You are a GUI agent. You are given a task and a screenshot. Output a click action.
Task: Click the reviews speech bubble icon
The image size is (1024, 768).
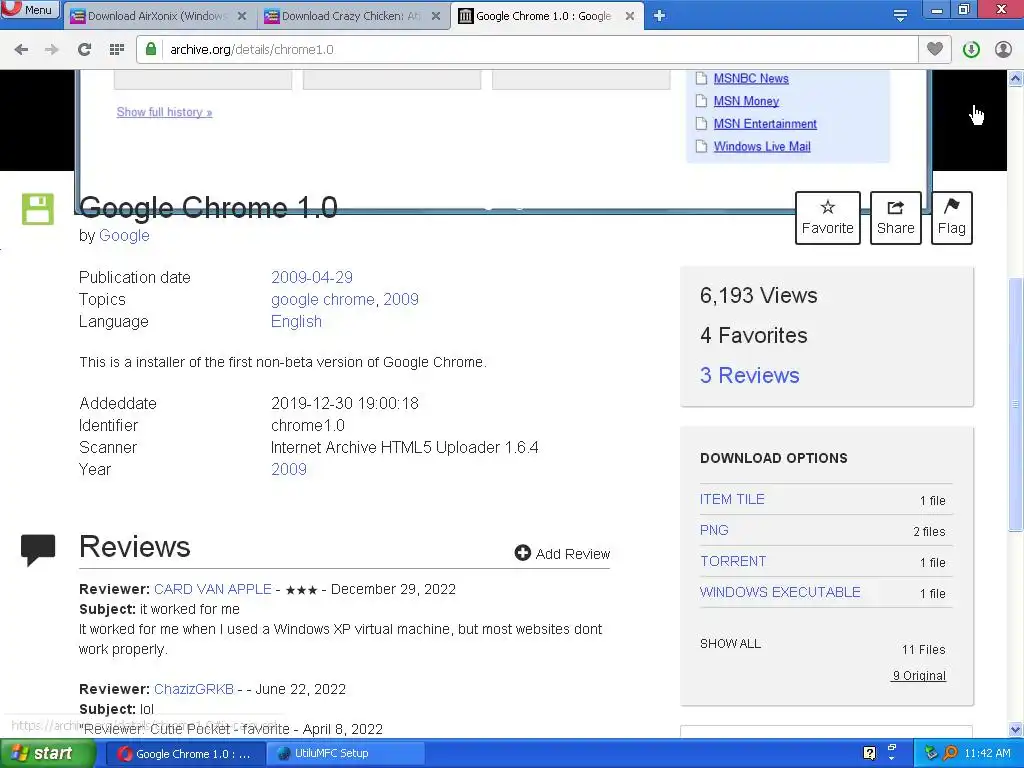(38, 549)
